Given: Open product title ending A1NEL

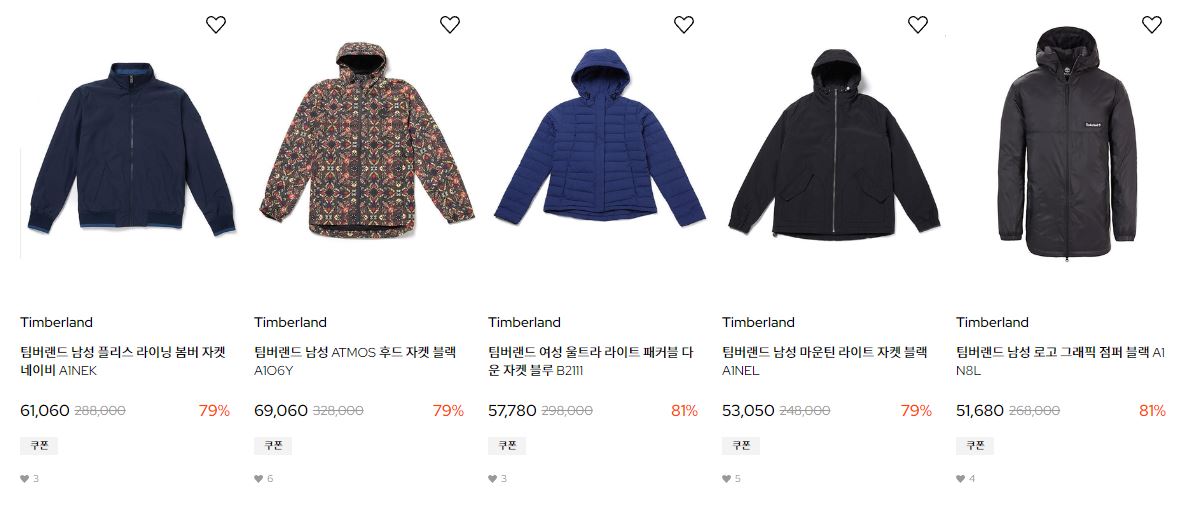Looking at the screenshot, I should point(825,361).
